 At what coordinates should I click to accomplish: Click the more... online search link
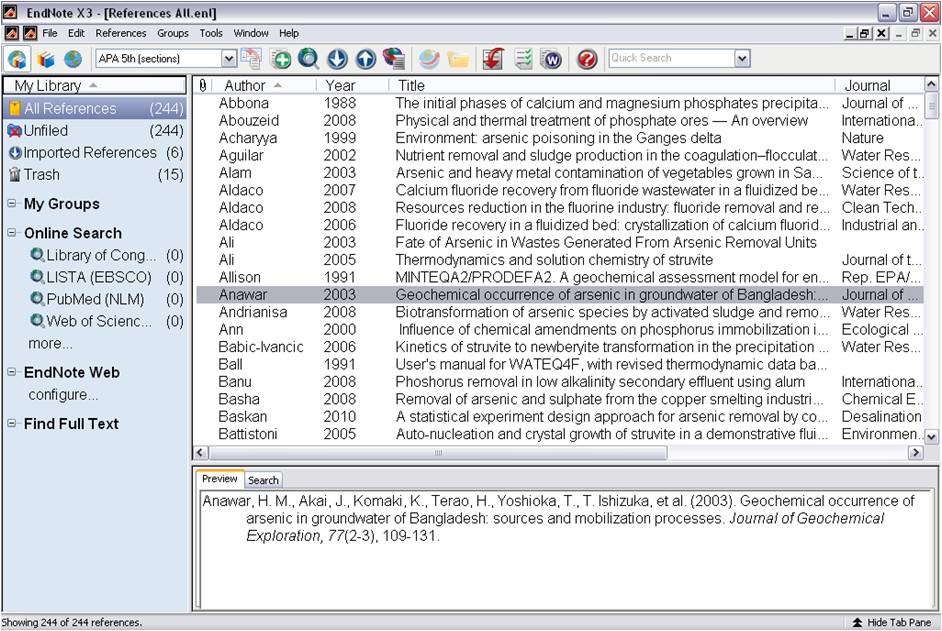50,343
